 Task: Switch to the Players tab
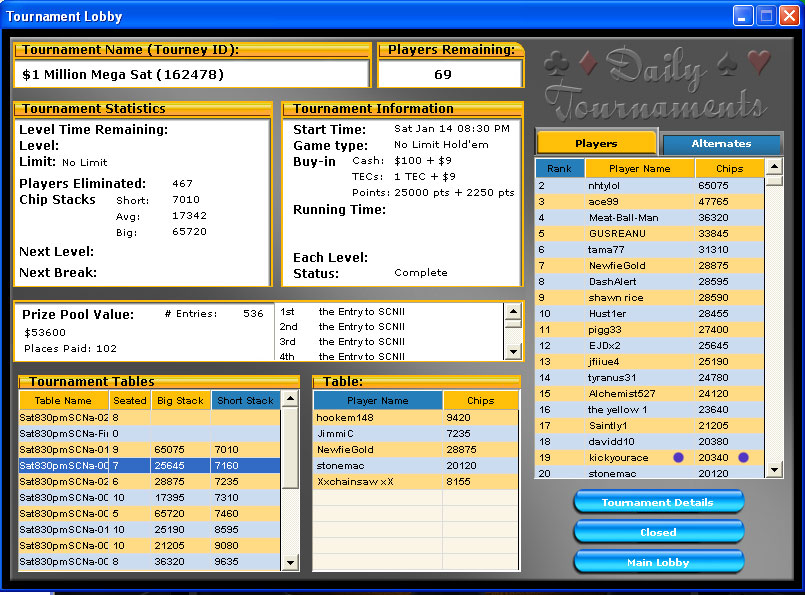click(x=596, y=143)
